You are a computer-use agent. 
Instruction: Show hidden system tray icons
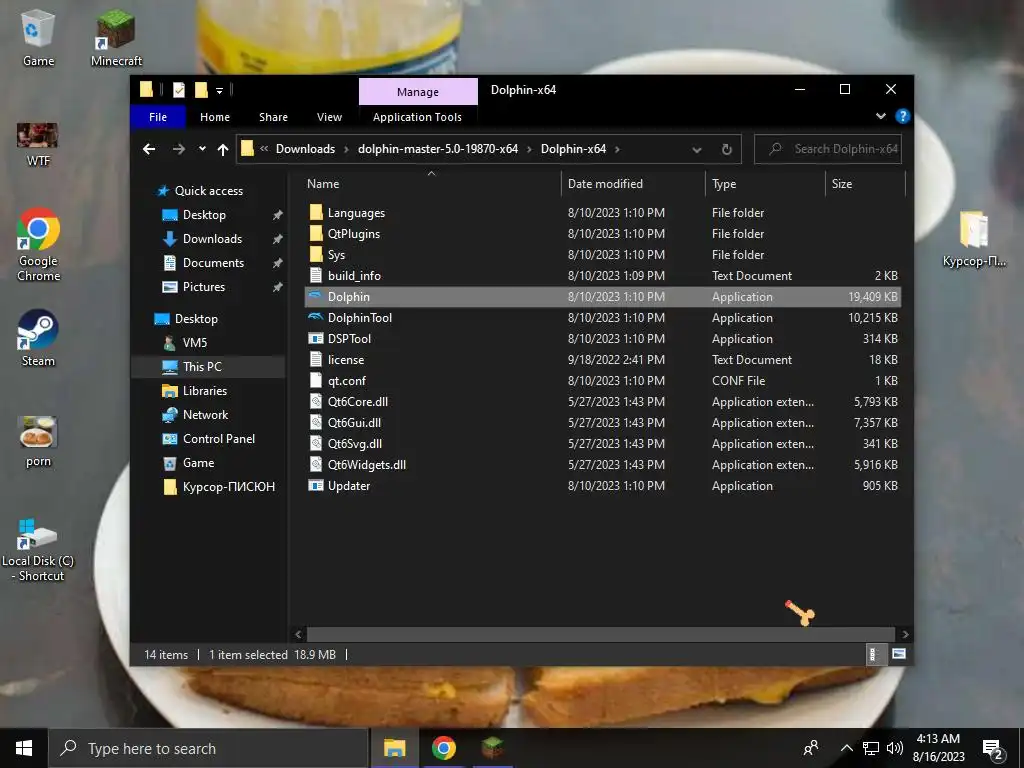coord(846,748)
